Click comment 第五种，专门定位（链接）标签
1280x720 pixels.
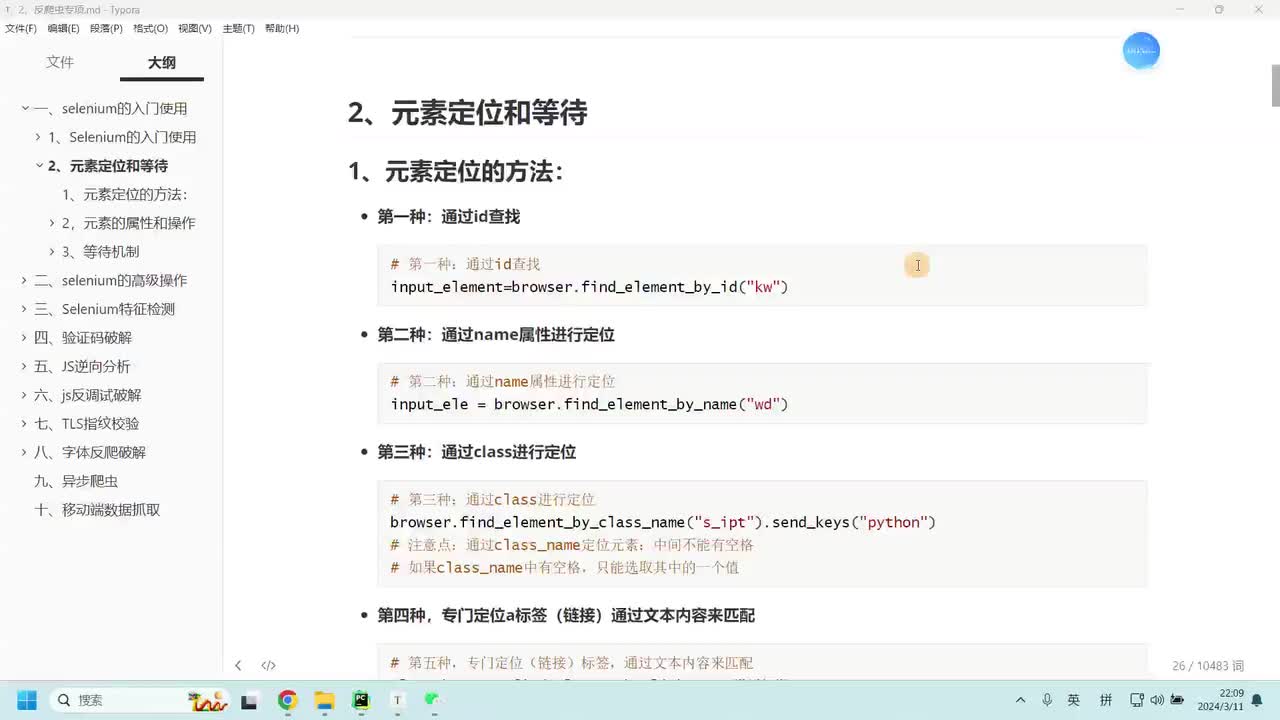[572, 663]
